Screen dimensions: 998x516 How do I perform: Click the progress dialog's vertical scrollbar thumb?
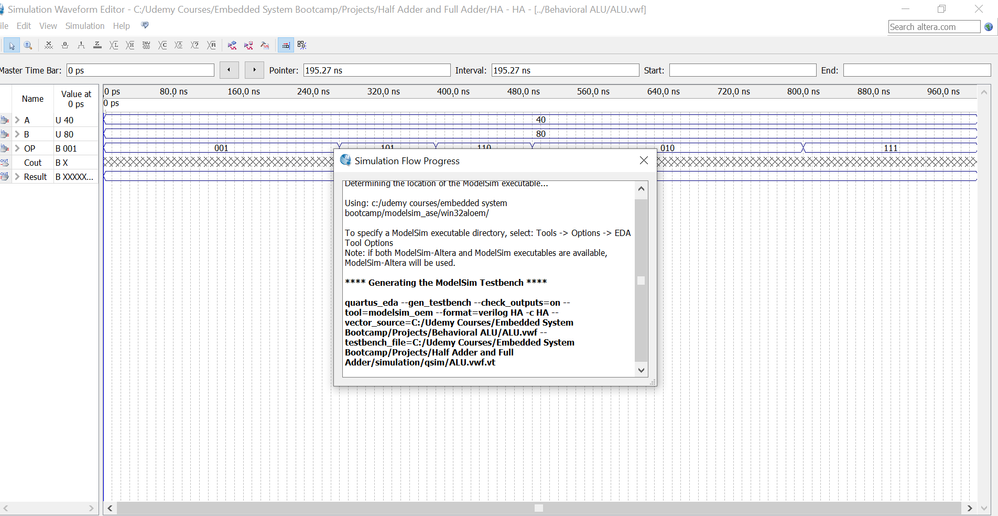(641, 281)
